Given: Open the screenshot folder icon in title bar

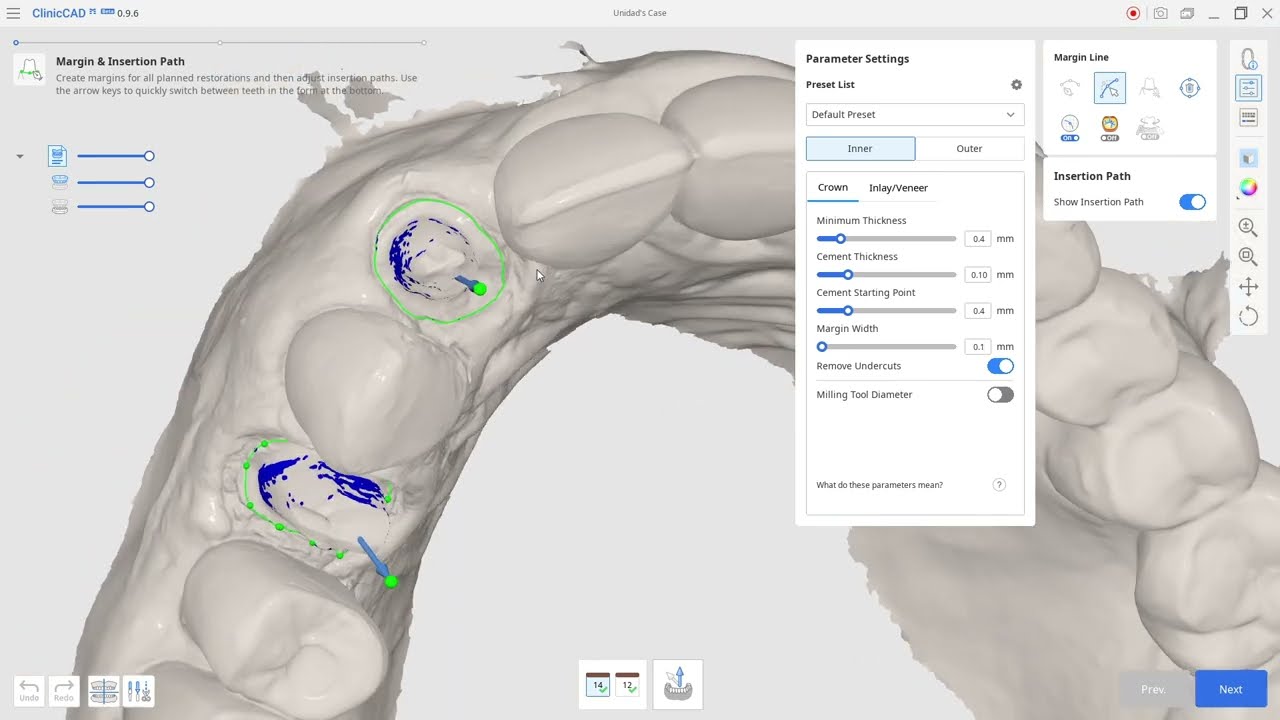Looking at the screenshot, I should coord(1187,13).
